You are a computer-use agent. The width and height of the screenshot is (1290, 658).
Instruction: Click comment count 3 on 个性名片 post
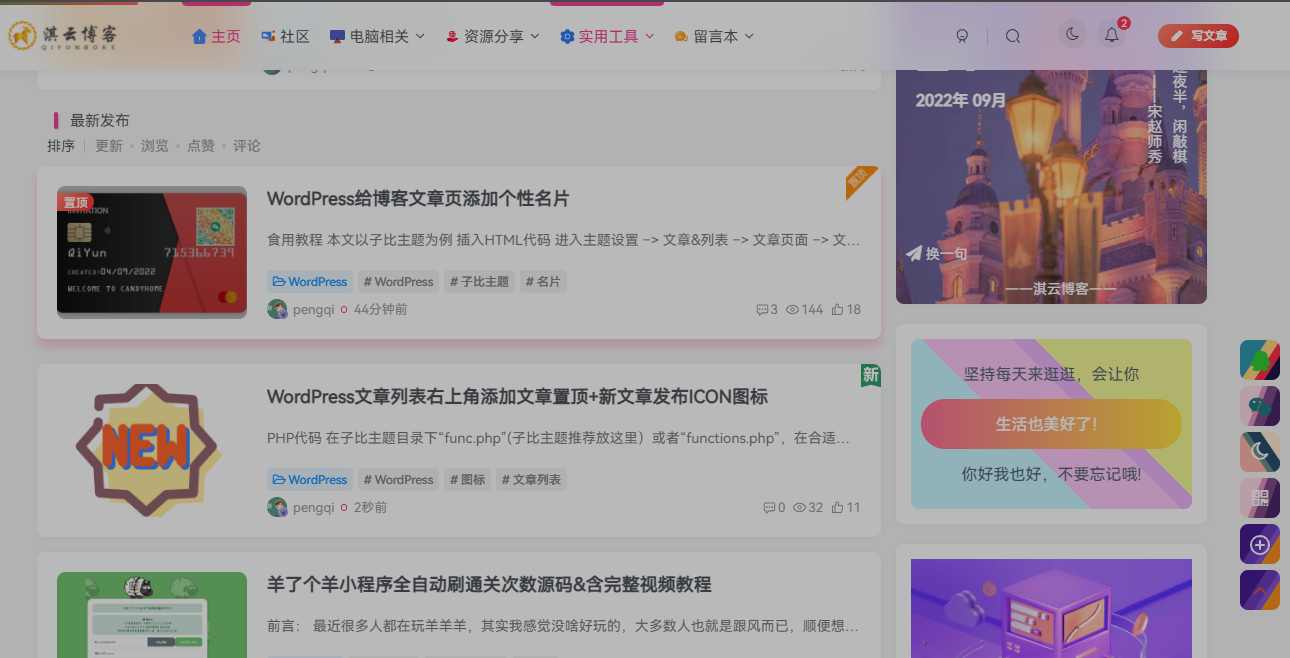click(767, 310)
